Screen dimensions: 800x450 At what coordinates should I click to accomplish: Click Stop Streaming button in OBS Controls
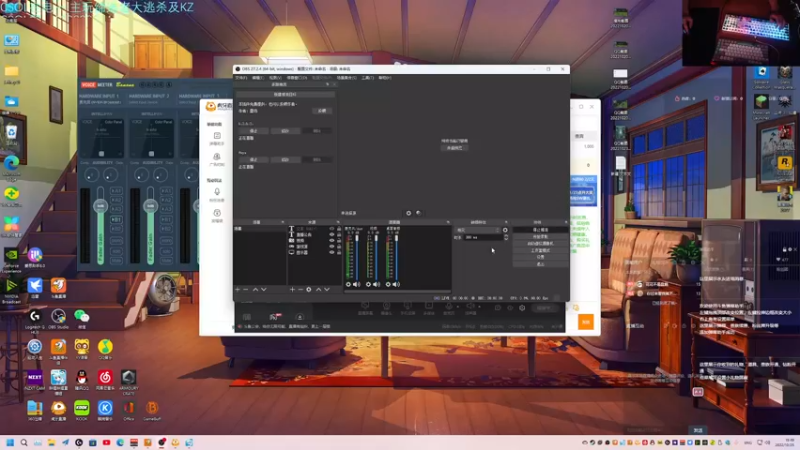(540, 230)
